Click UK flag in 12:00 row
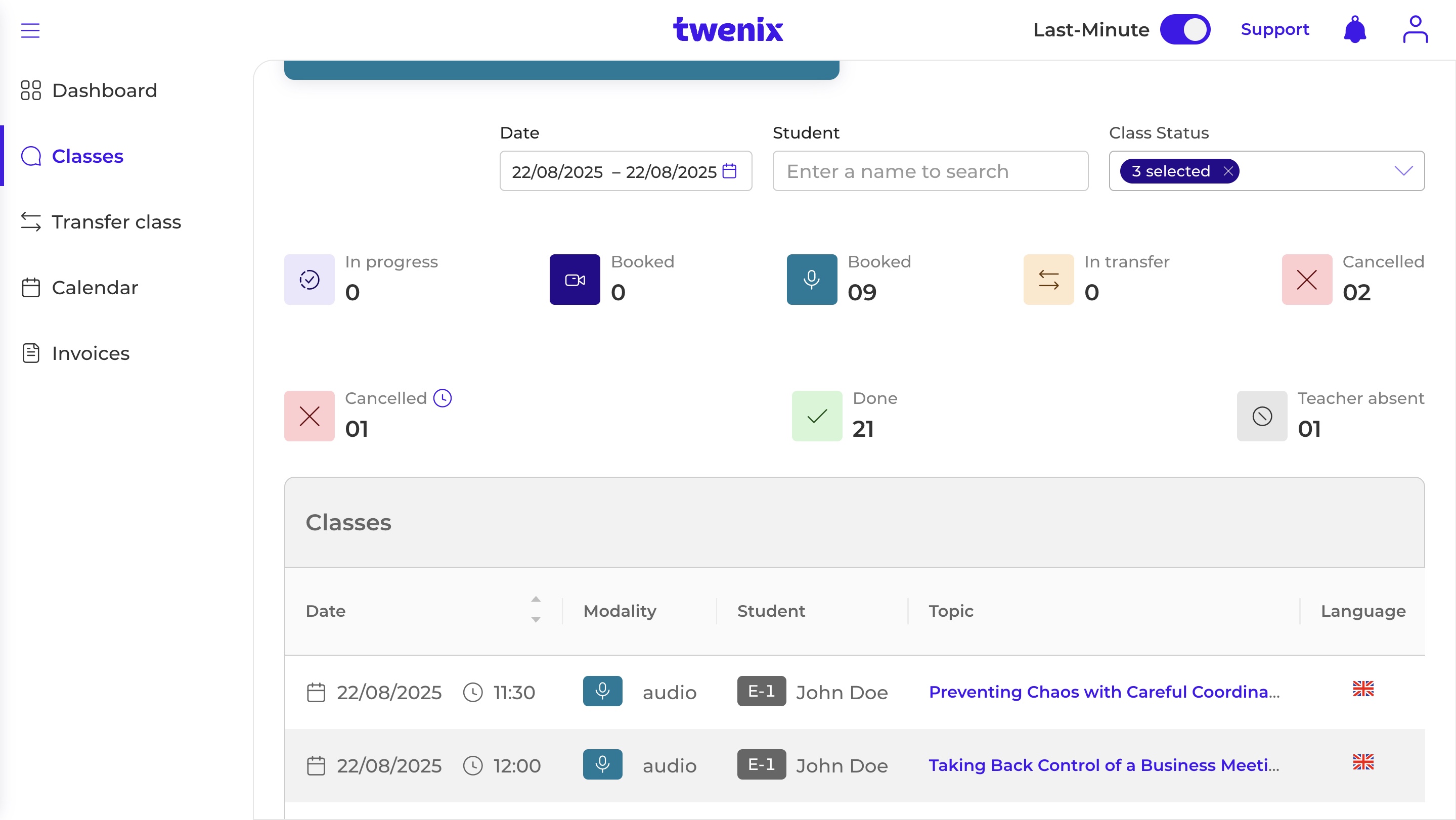Viewport: 1456px width, 820px height. 1363,762
